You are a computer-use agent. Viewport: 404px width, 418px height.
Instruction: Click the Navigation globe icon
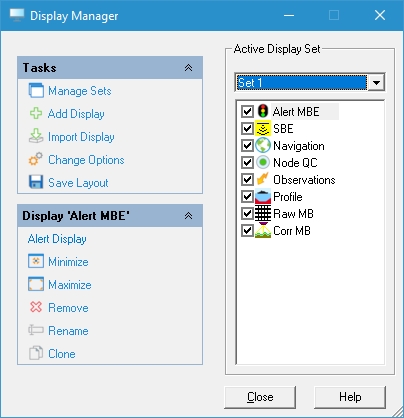click(263, 145)
